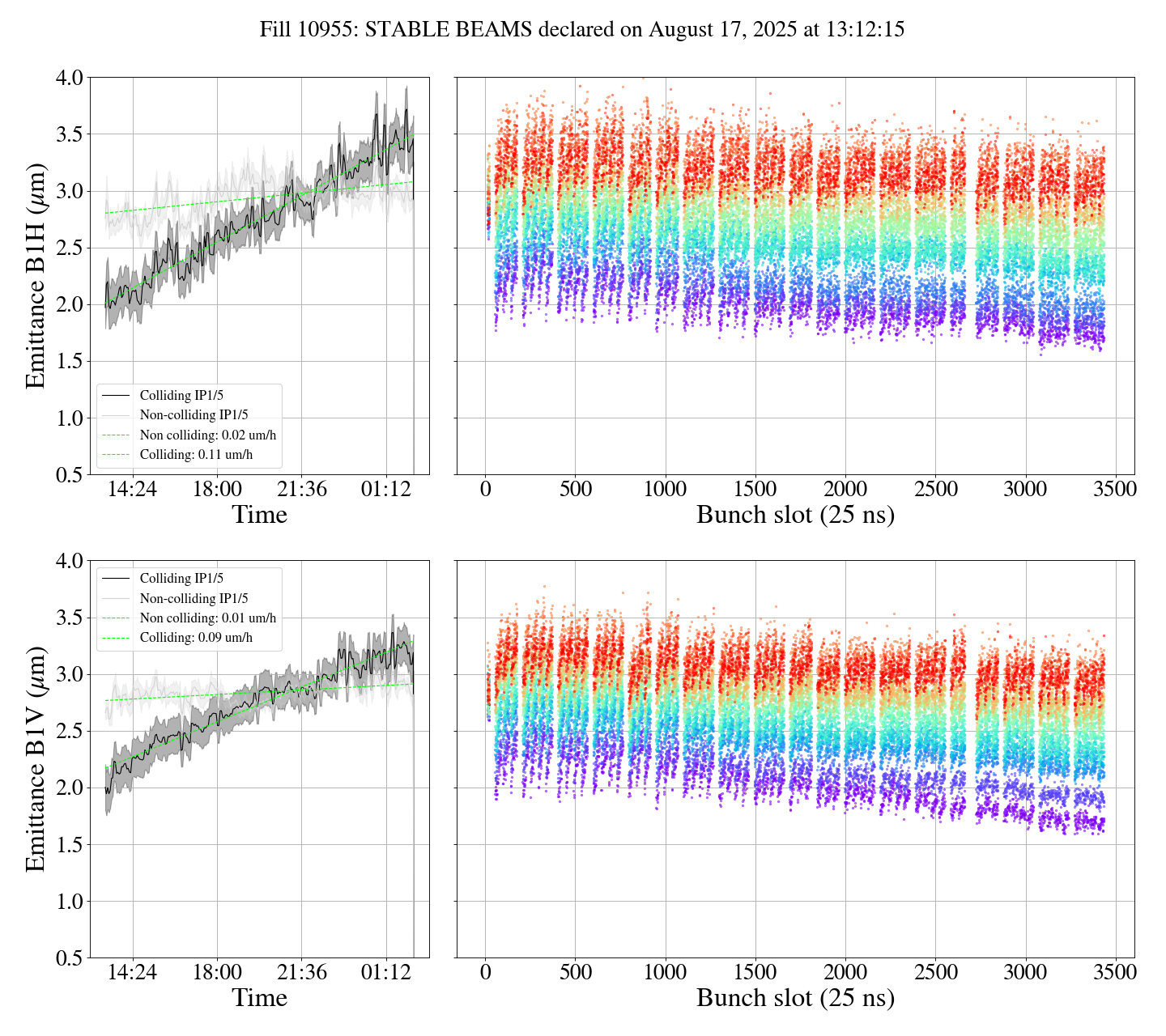Click the "Time" label under the B1H plot
Viewport: 1166px width, 1036px height.
click(259, 515)
